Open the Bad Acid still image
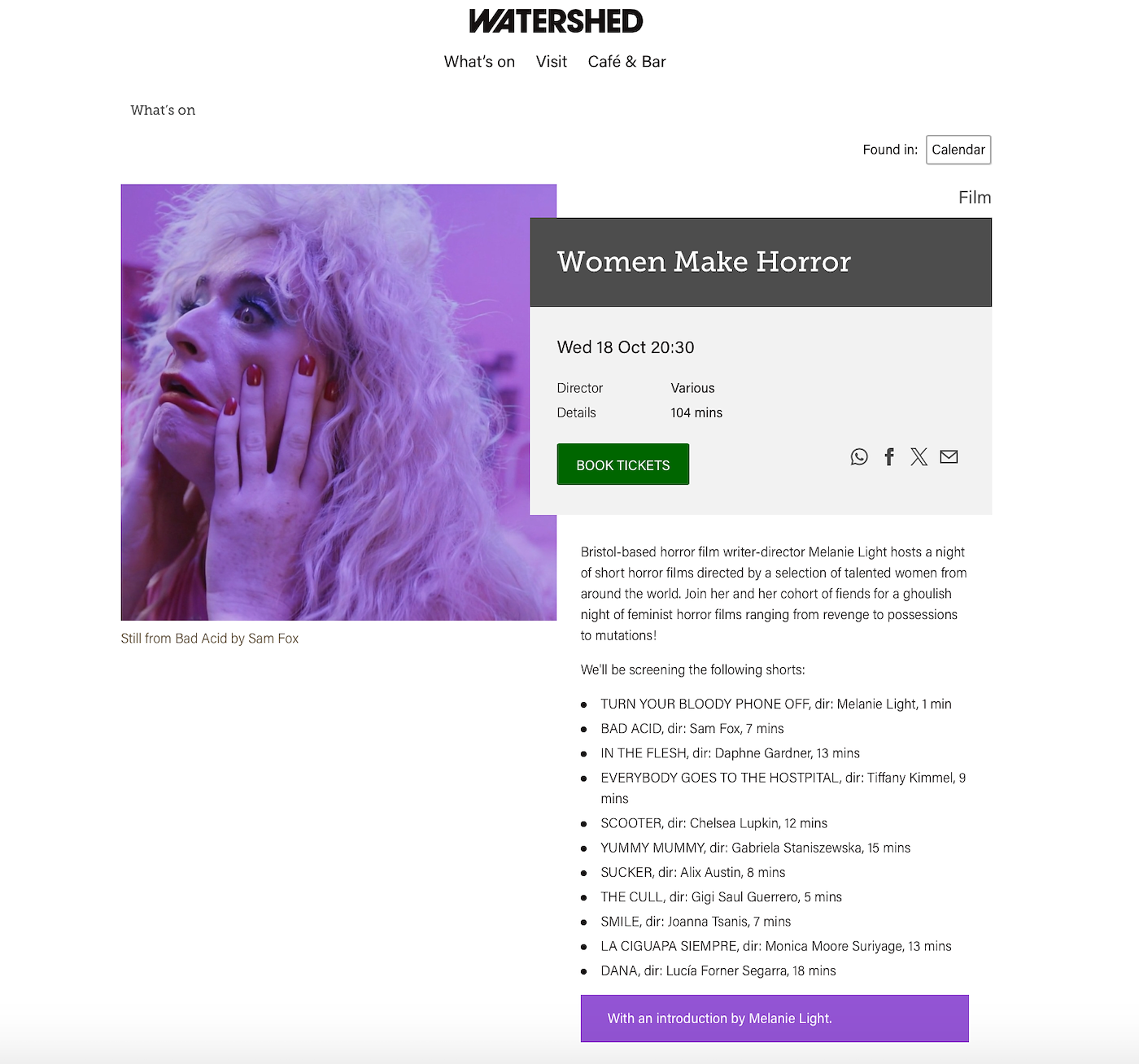The height and width of the screenshot is (1064, 1139). click(x=338, y=402)
